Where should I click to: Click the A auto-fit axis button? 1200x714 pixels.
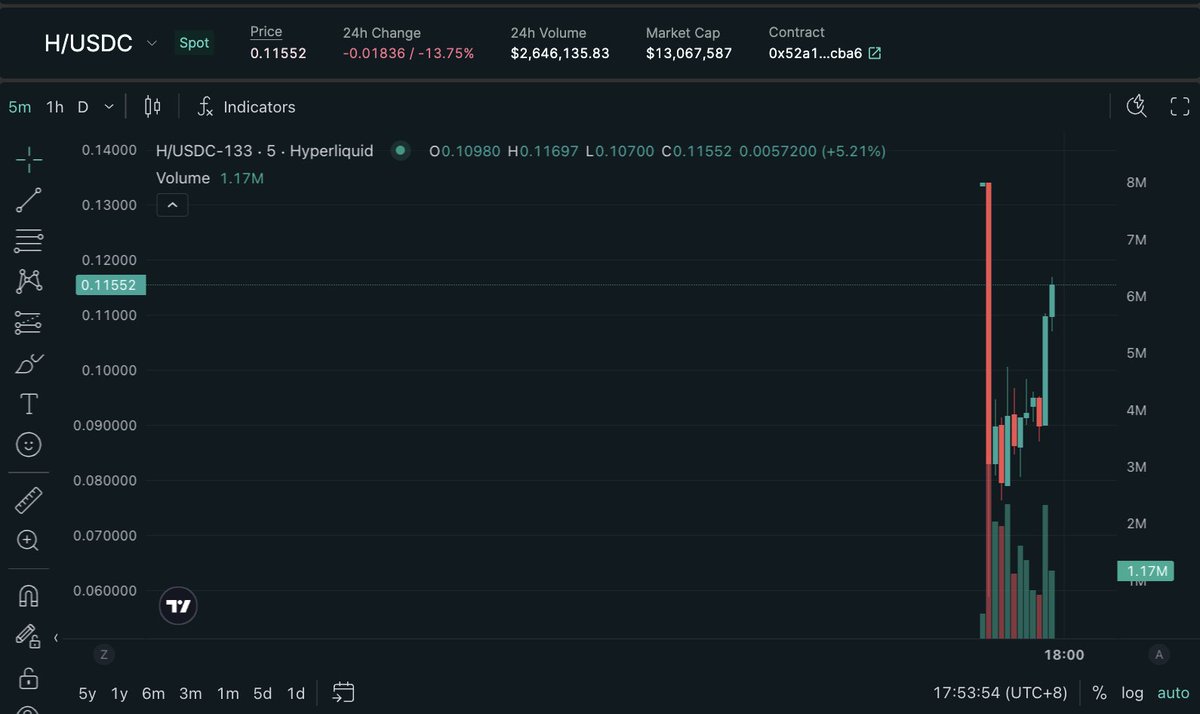pos(1159,655)
